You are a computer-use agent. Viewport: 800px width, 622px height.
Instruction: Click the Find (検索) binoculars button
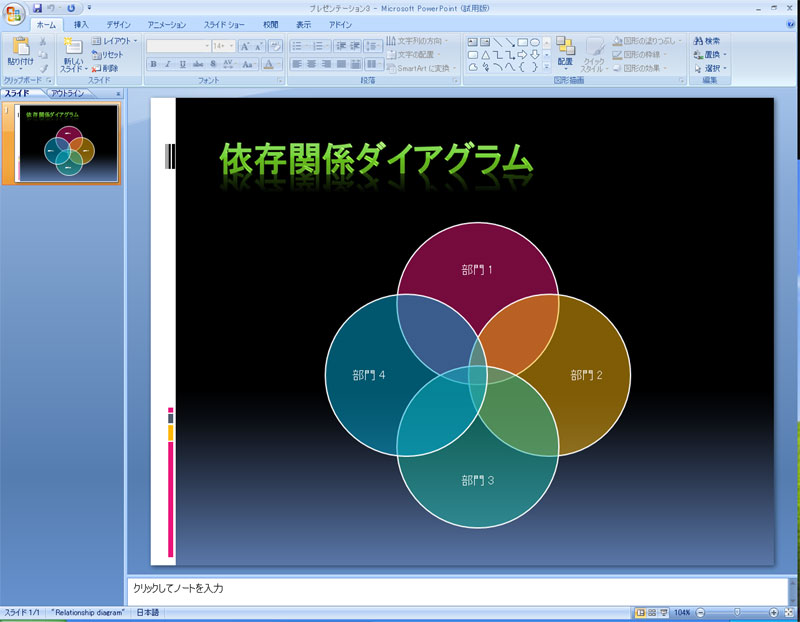coord(706,41)
